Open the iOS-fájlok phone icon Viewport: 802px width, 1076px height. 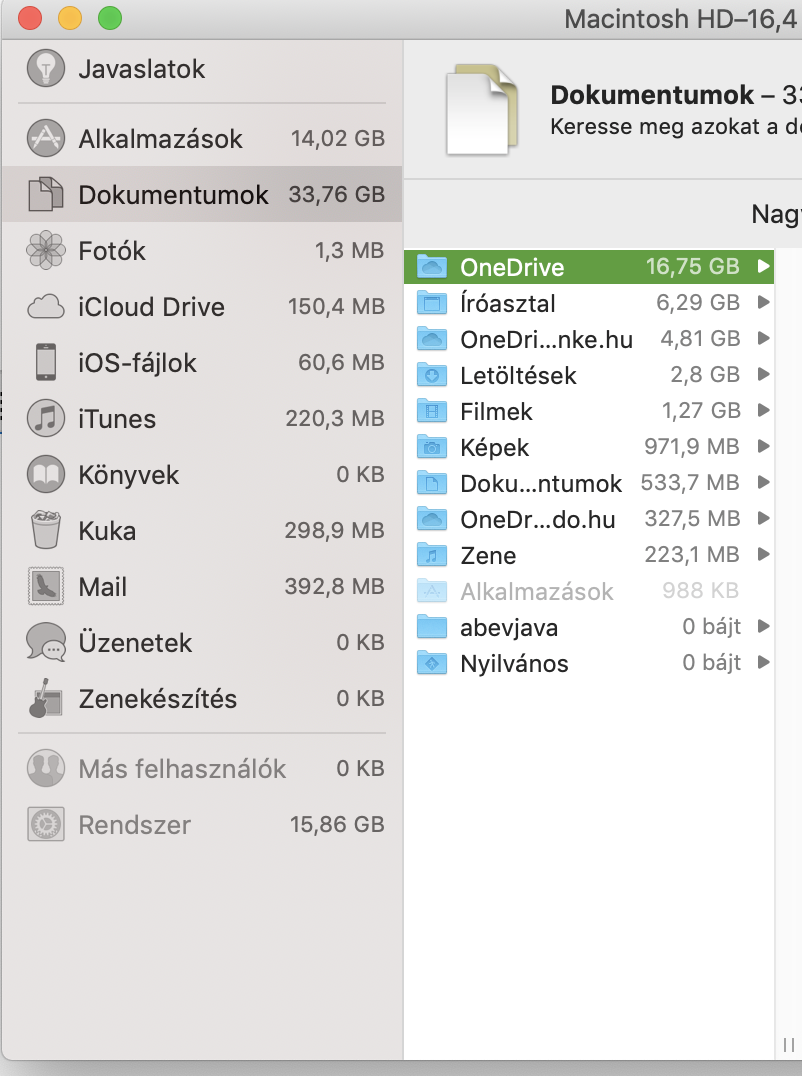[46, 362]
